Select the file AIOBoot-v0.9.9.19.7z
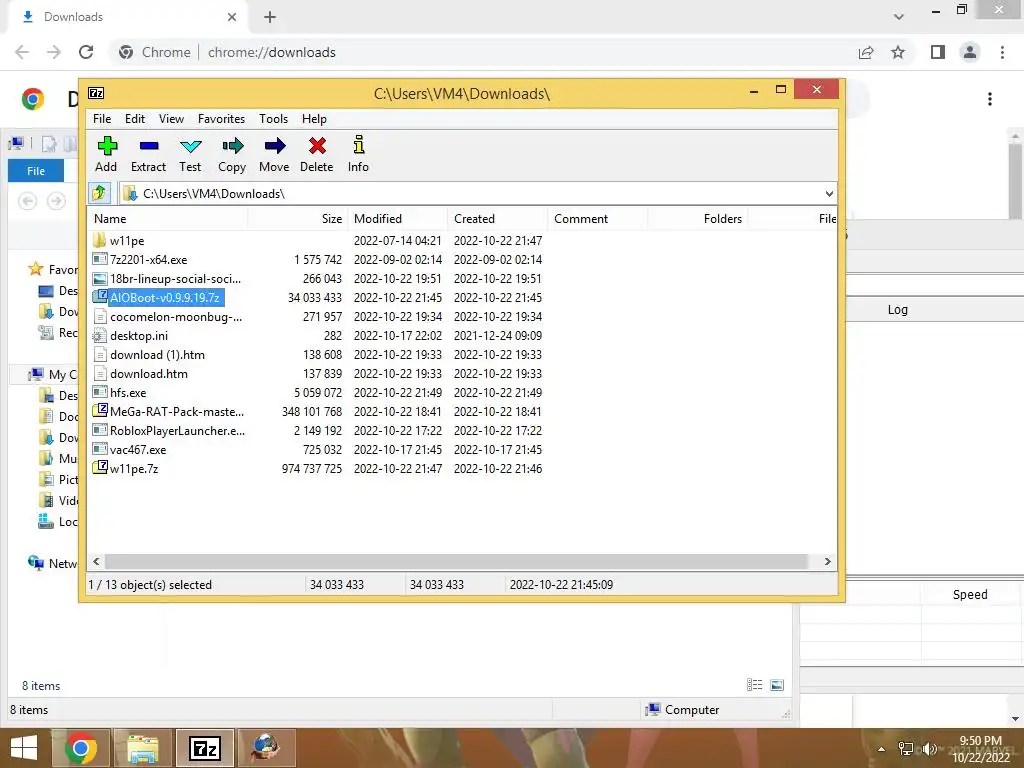Screen dimensions: 1024x768 point(165,298)
